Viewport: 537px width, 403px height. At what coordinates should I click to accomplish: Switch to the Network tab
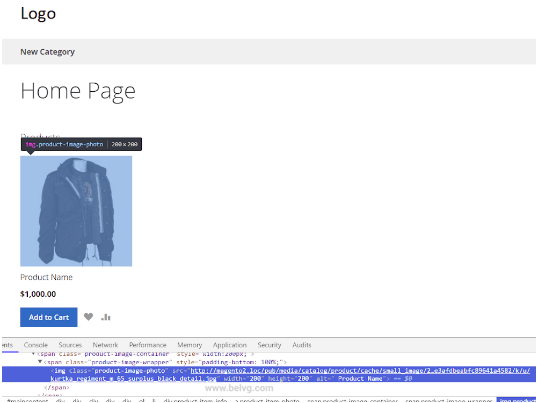pos(105,345)
